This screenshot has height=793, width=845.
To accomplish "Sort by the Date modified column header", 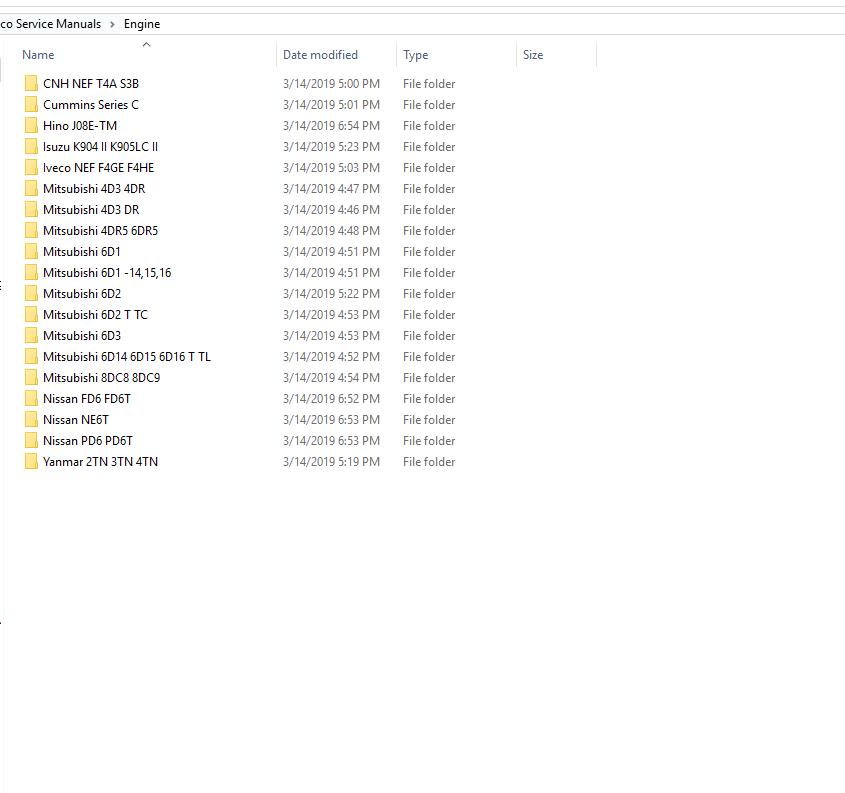I will pyautogui.click(x=321, y=55).
